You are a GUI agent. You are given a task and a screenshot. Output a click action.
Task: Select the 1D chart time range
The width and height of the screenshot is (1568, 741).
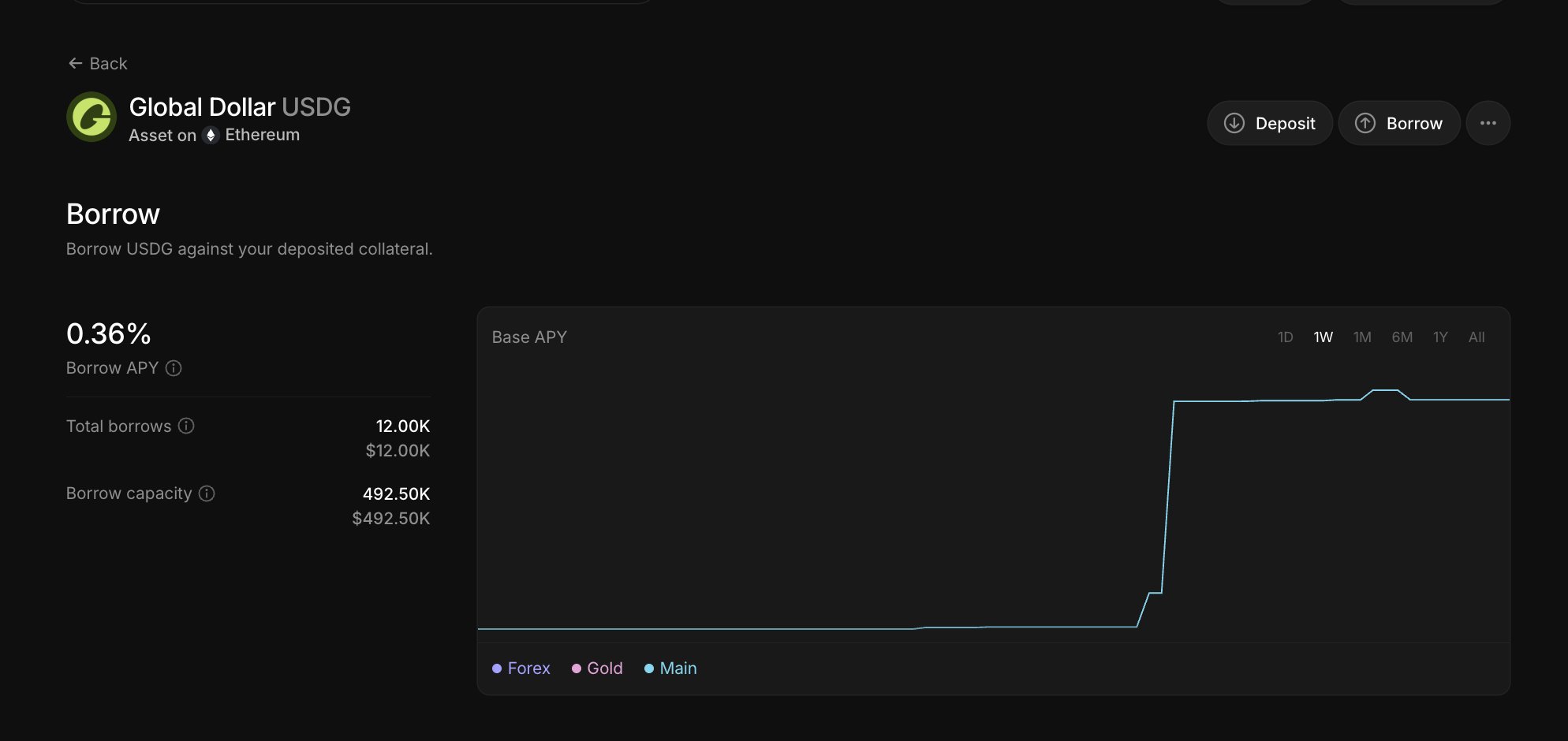(1285, 337)
